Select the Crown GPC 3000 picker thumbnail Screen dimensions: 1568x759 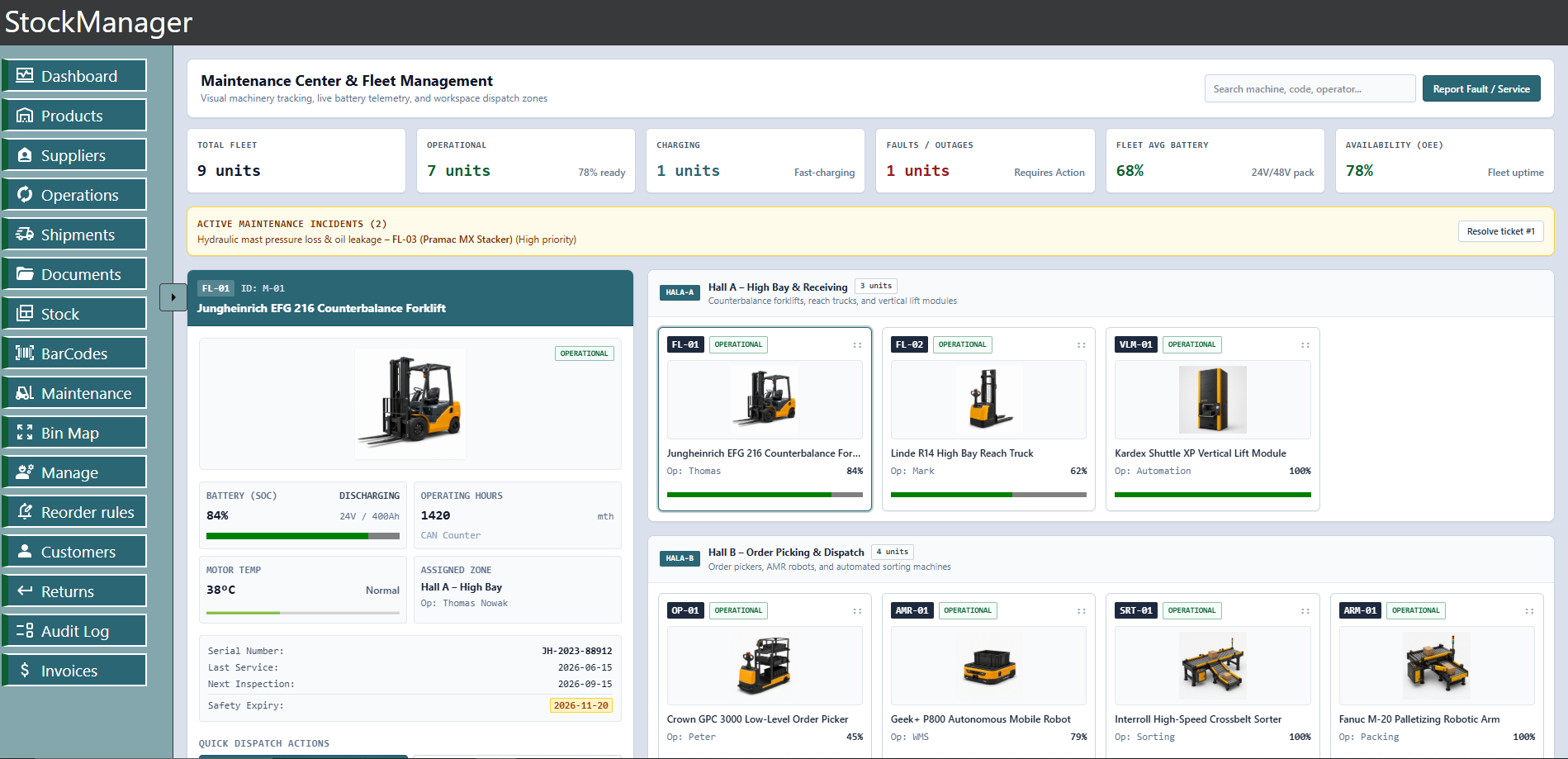click(x=765, y=666)
